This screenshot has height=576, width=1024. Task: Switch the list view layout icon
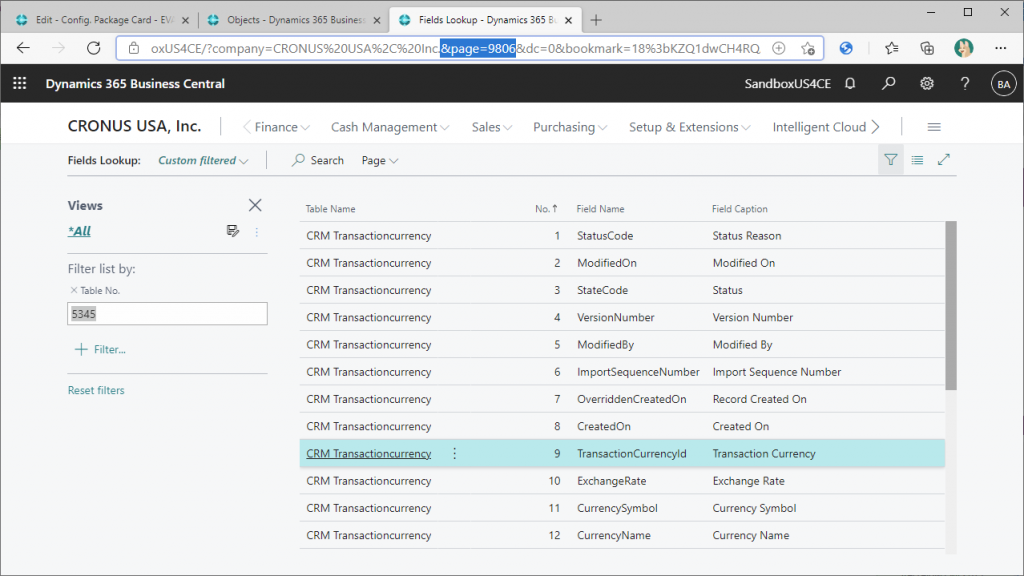click(917, 160)
